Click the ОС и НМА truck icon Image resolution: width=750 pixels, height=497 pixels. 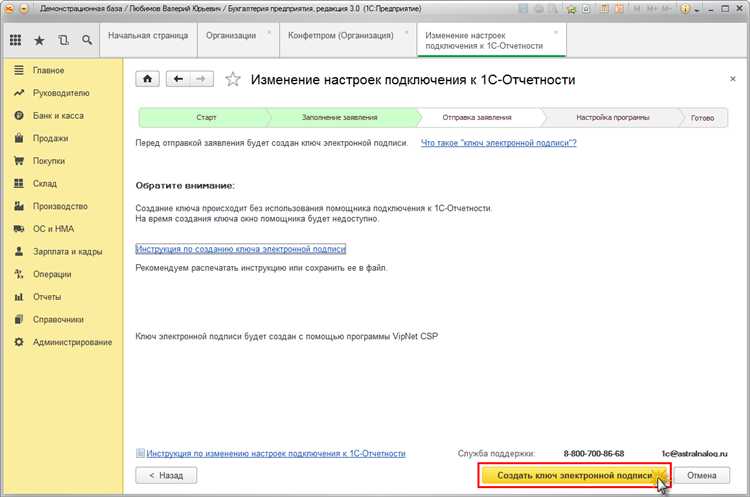pyautogui.click(x=19, y=229)
